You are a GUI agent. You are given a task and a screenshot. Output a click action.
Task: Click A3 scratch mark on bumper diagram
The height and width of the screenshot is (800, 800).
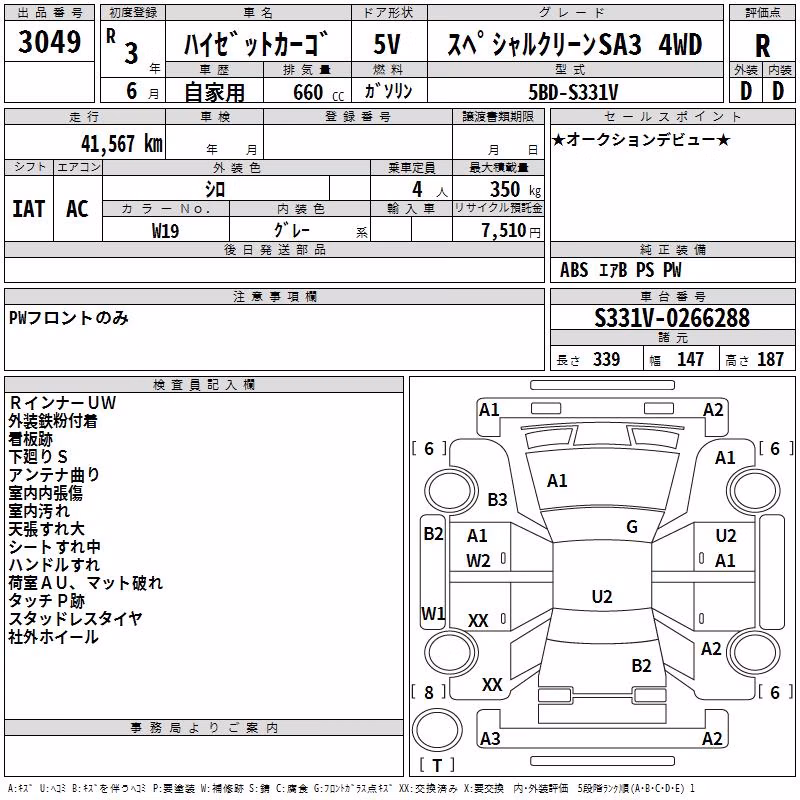490,738
